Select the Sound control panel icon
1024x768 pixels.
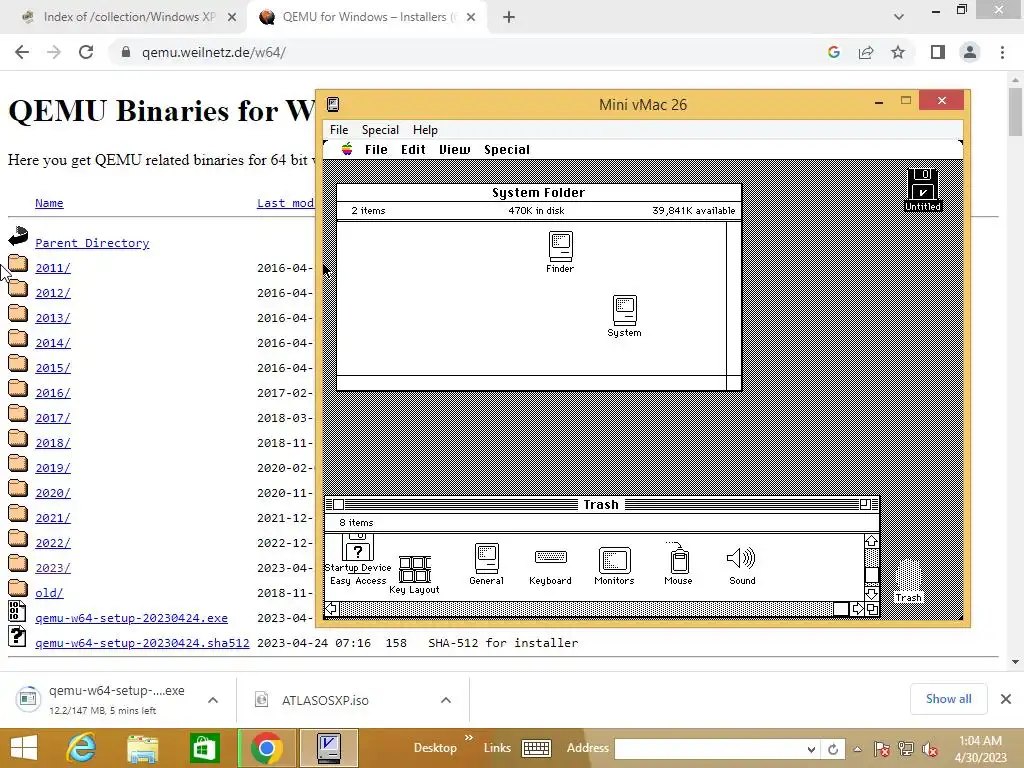pos(741,558)
